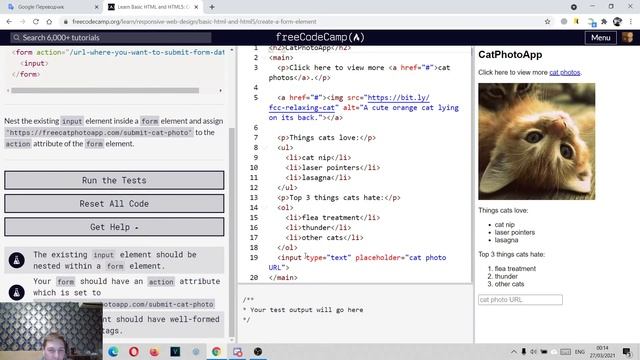The height and width of the screenshot is (360, 640).
Task: Click the yellow extension icon in toolbar
Action: [576, 22]
